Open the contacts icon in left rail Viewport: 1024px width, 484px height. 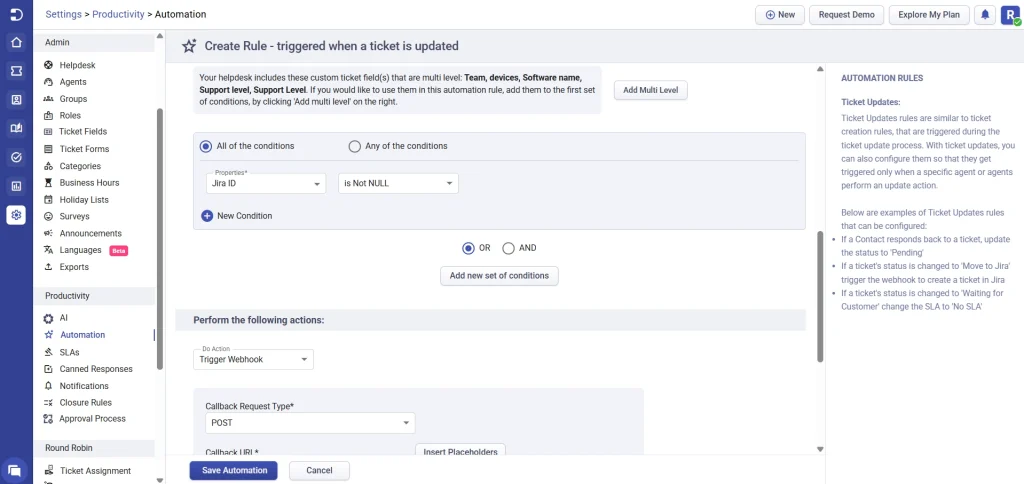[16, 100]
